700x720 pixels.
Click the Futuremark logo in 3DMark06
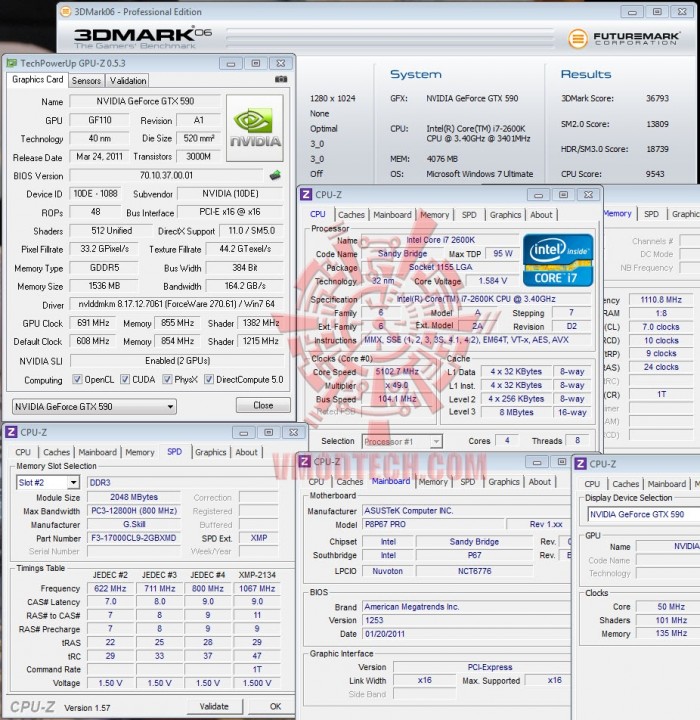point(623,39)
